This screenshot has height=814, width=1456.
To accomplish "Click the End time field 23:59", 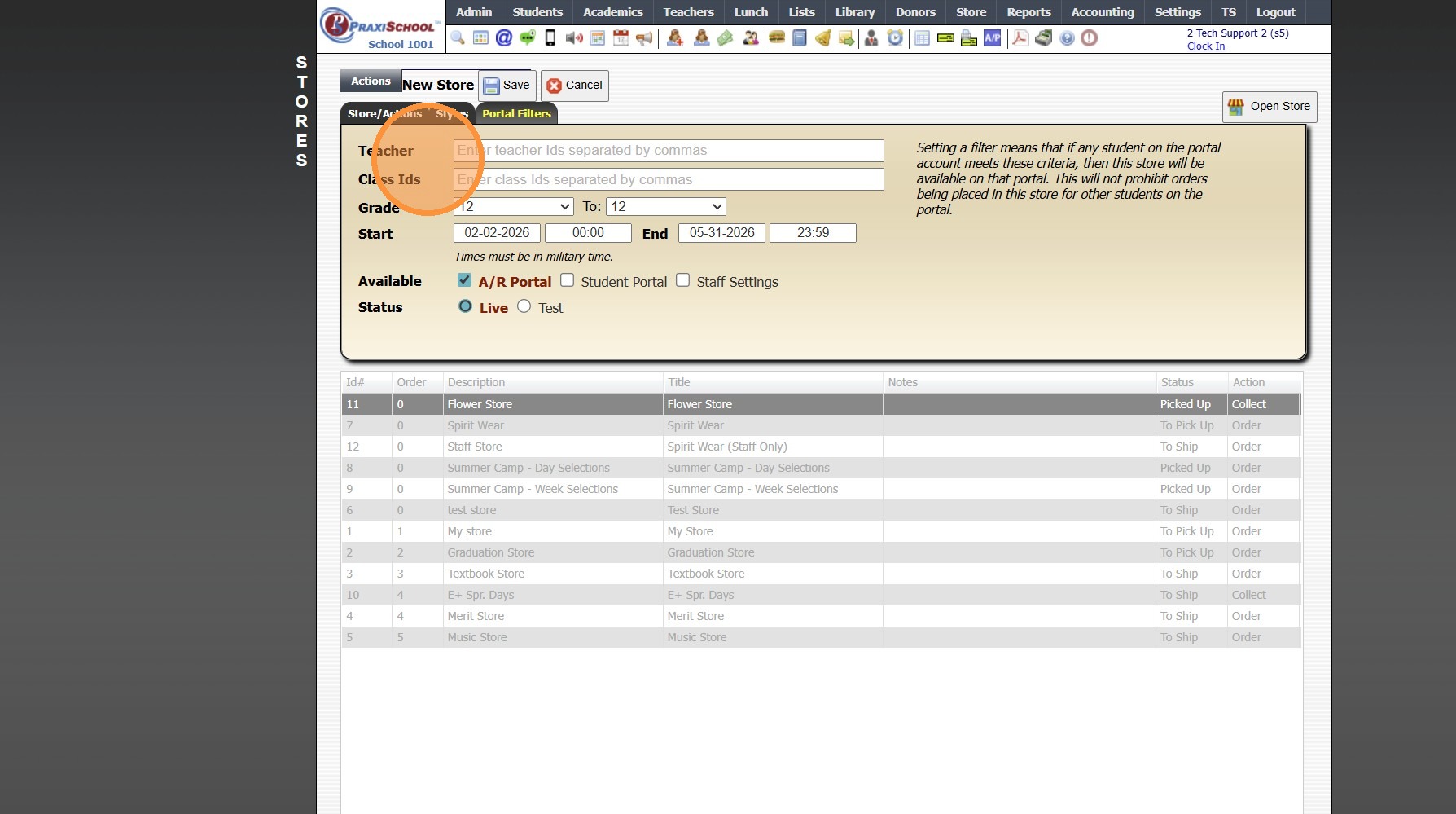I will (813, 233).
